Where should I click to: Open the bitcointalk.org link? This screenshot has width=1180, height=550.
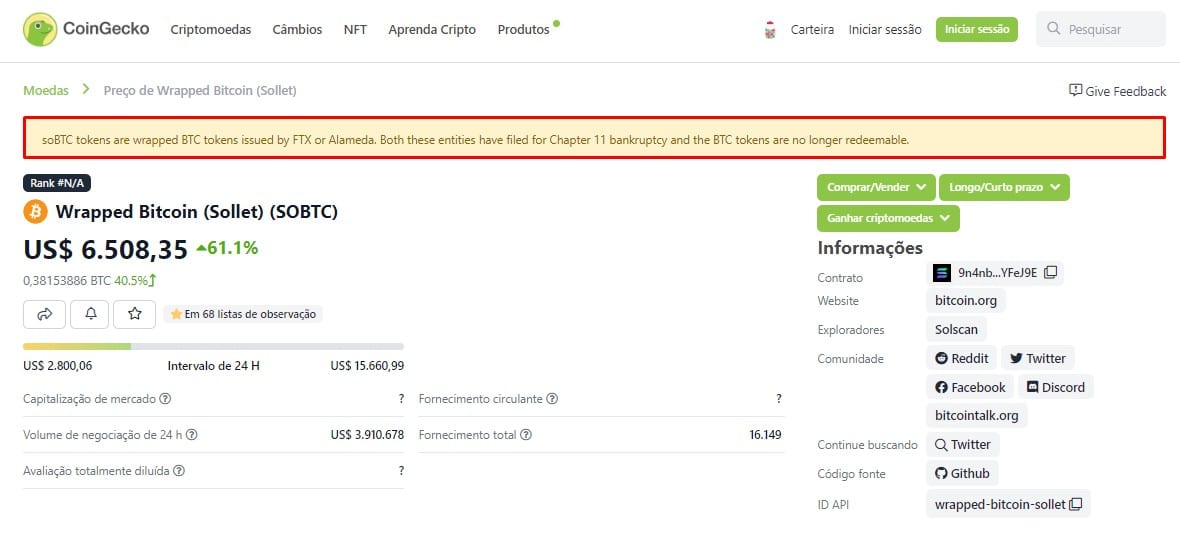[x=976, y=415]
